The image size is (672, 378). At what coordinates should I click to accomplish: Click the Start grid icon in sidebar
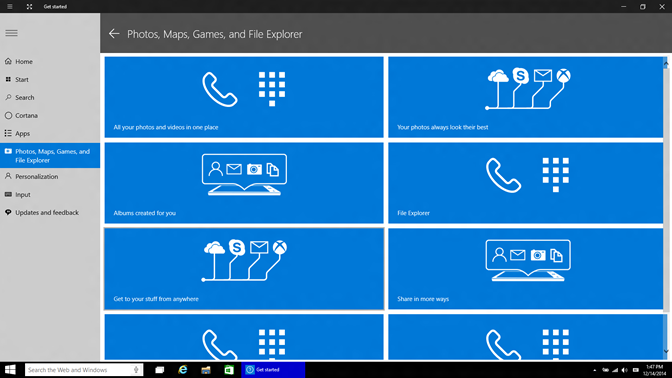(x=8, y=79)
